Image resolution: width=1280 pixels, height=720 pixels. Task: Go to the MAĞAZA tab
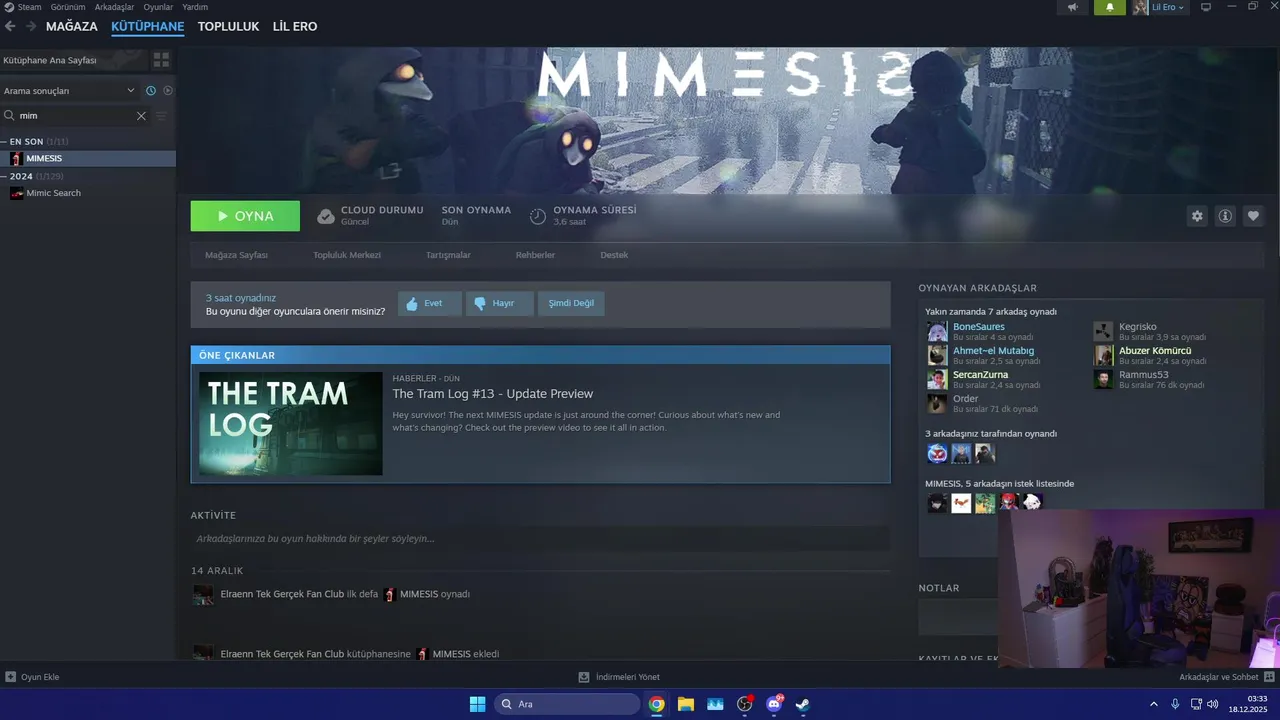click(72, 26)
